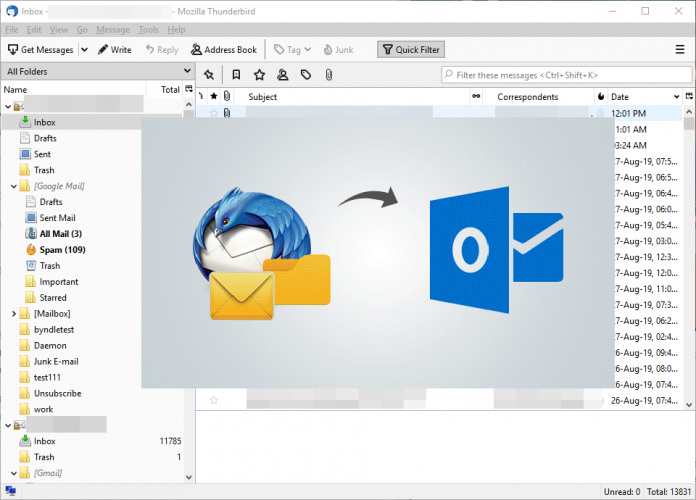The width and height of the screenshot is (696, 500).
Task: Click the online status icon in status bar
Action: 11,491
